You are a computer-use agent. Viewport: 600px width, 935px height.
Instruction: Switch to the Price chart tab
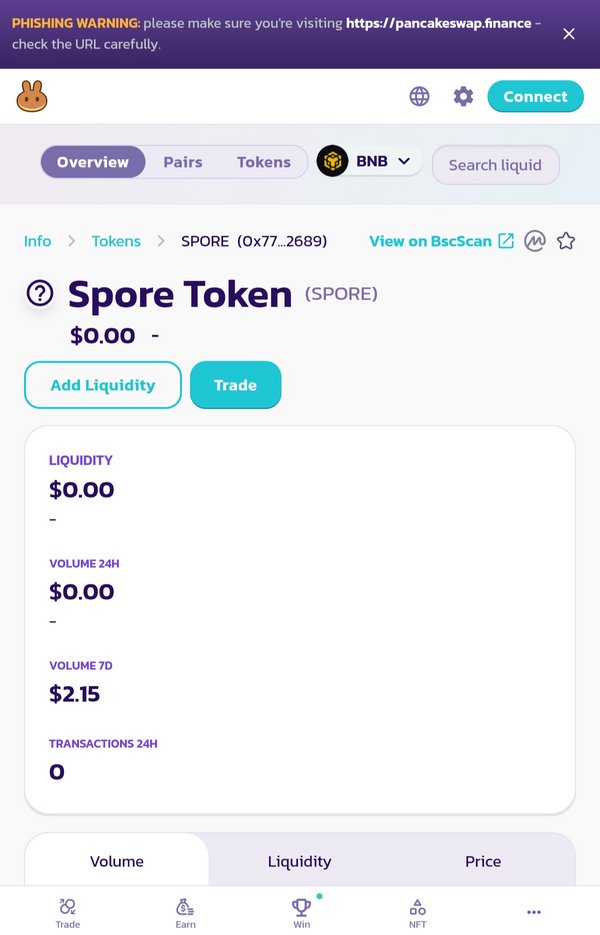pos(483,861)
